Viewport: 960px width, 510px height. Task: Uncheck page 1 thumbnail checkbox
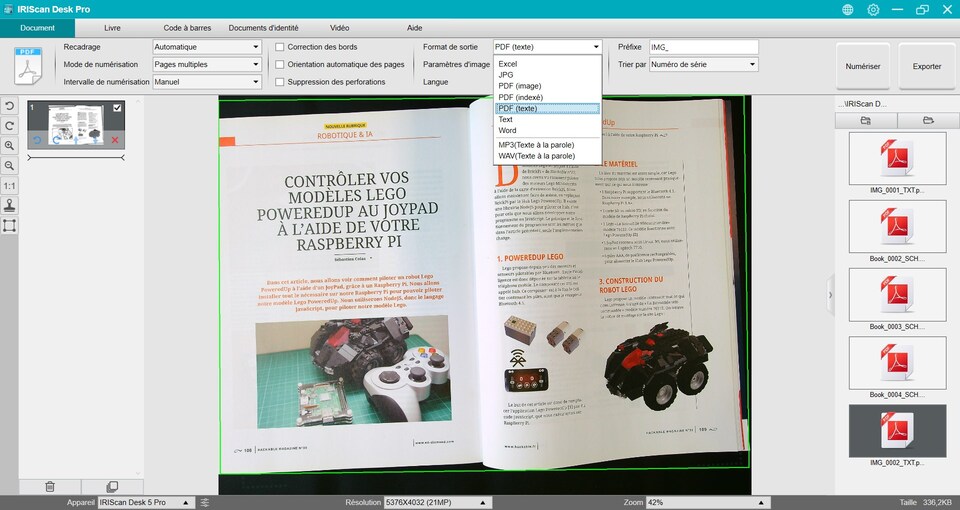[x=117, y=108]
